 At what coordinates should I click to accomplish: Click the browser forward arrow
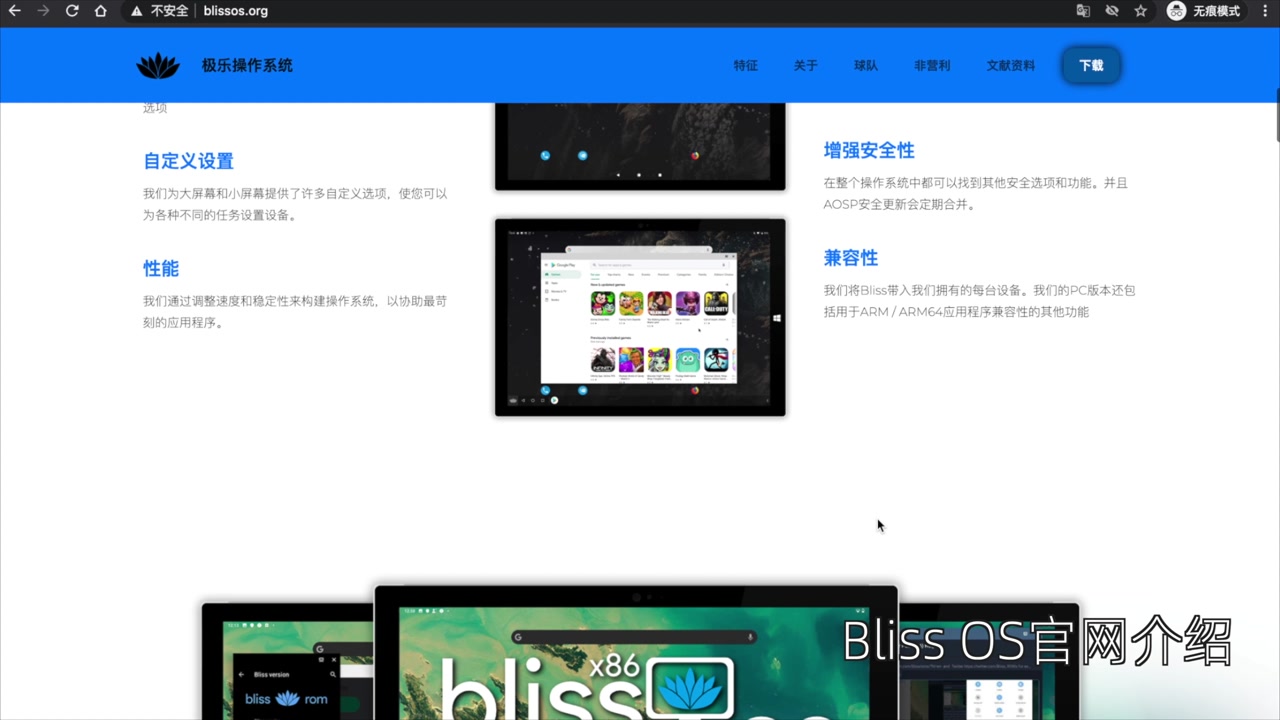click(x=43, y=11)
